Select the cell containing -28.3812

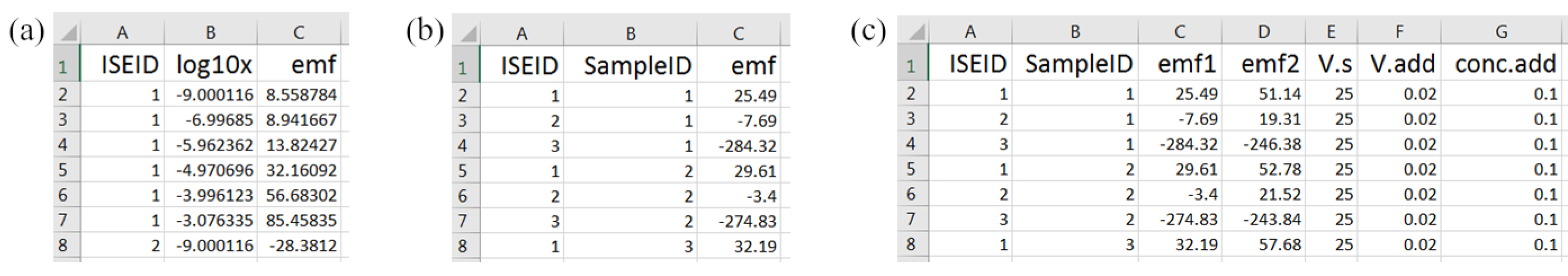point(300,246)
